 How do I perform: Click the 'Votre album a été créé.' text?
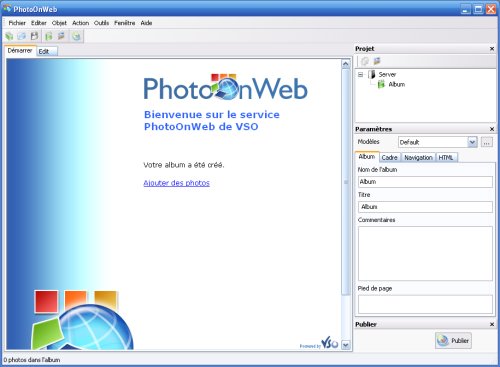pos(184,165)
